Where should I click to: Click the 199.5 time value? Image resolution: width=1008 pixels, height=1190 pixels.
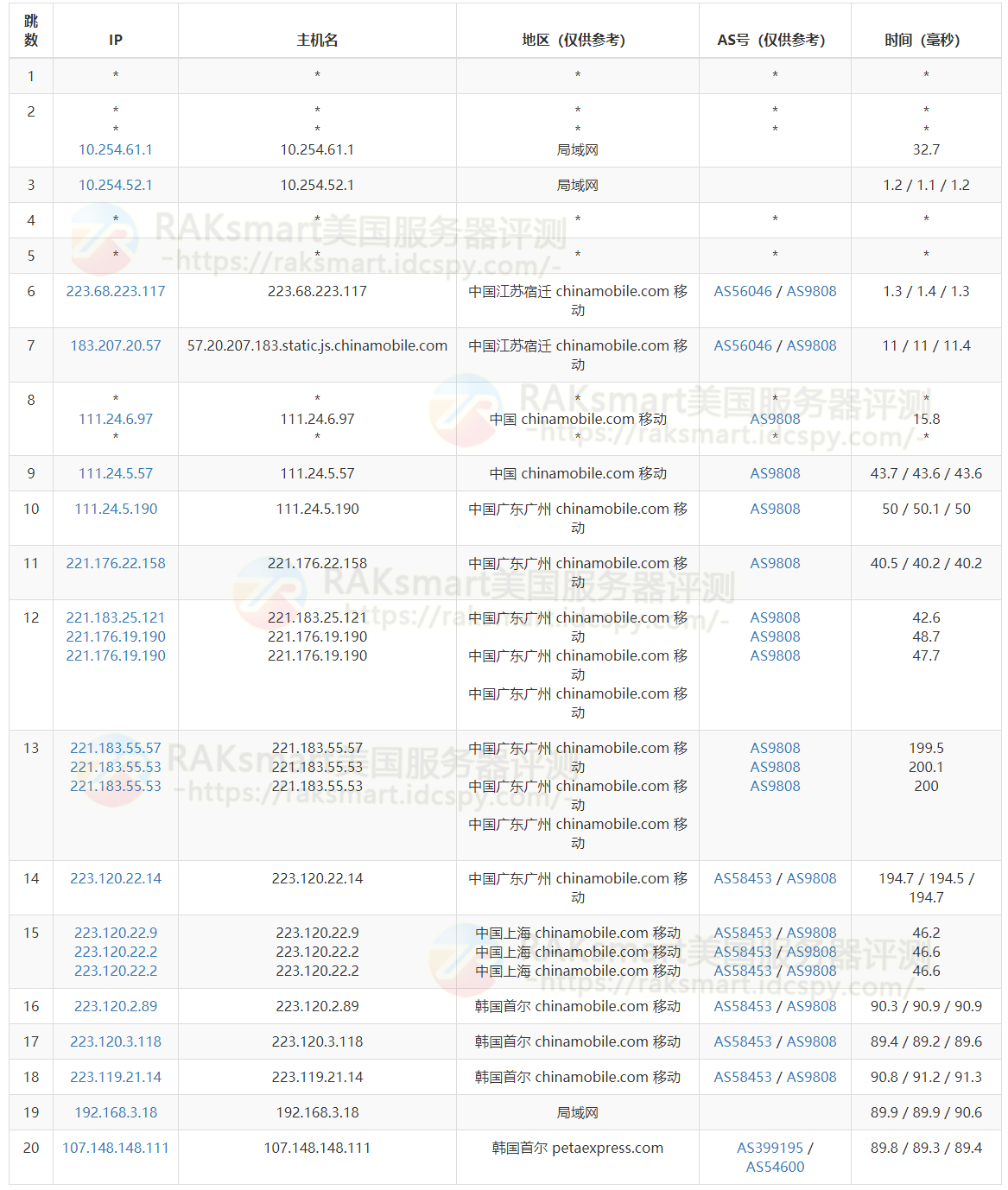[x=926, y=748]
